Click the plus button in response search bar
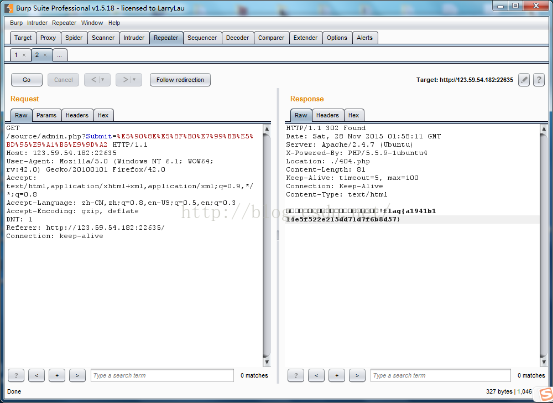 pyautogui.click(x=336, y=375)
